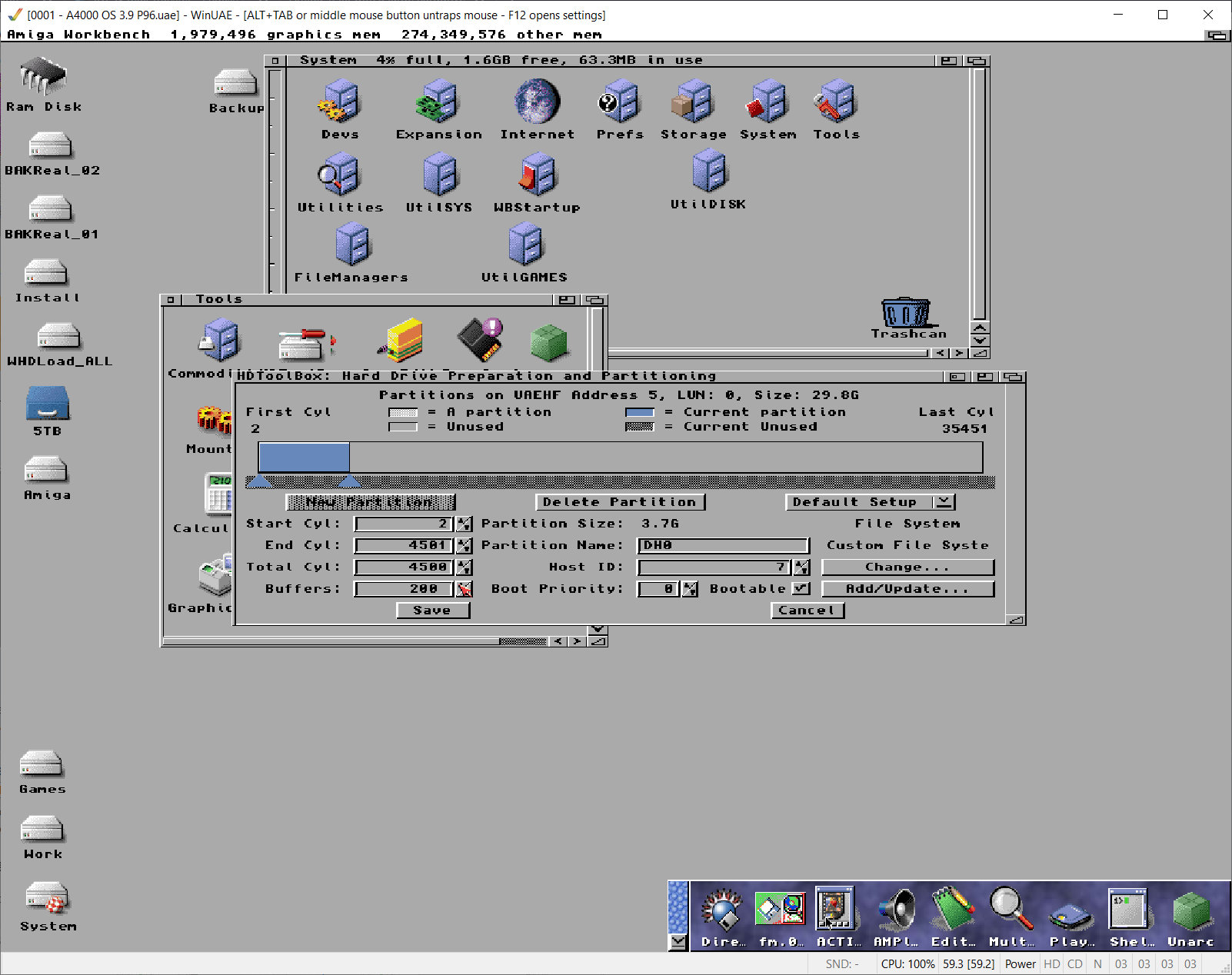Select the Commodities drawer in Tools window
This screenshot has height=975, width=1232.
(x=220, y=340)
